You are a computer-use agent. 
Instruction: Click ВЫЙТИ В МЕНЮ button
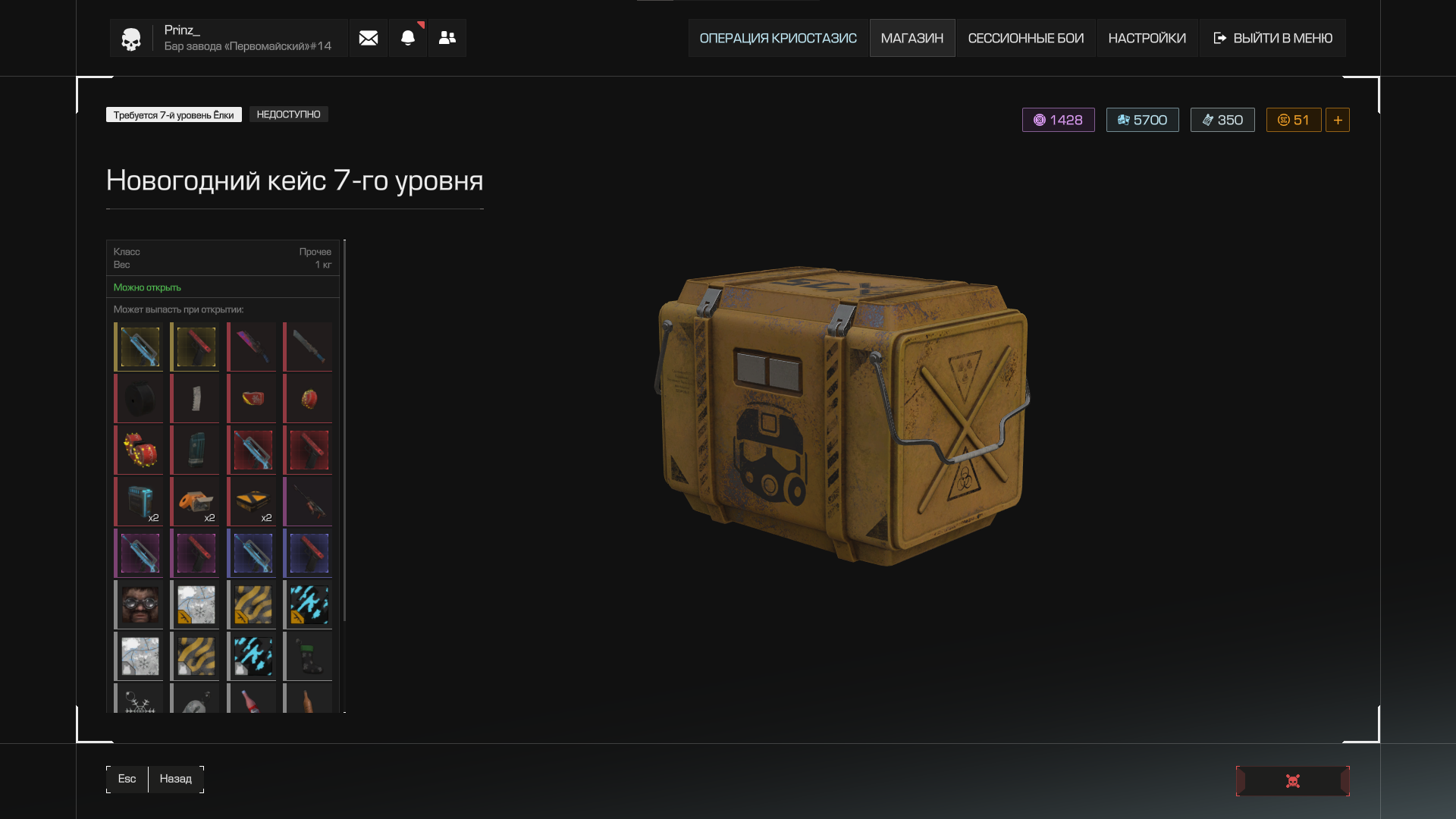pos(1272,38)
